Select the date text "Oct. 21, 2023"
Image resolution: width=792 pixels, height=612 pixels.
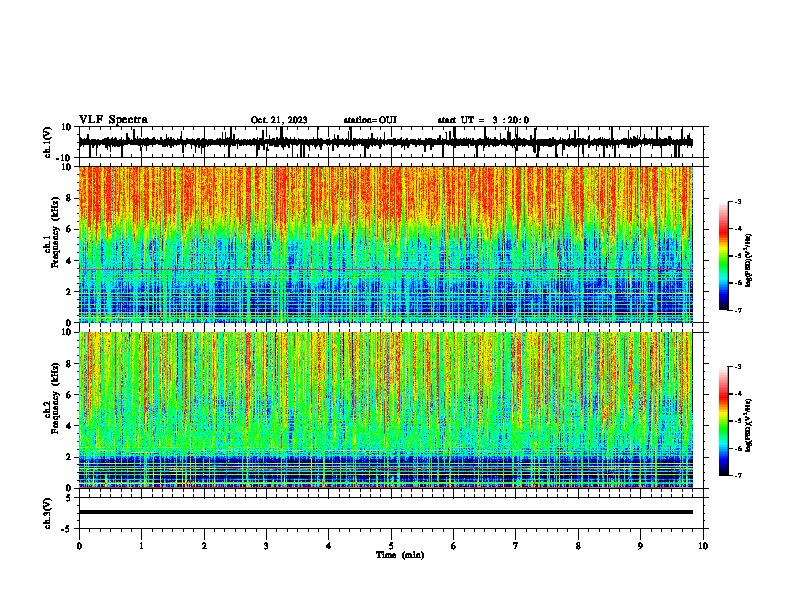tap(279, 120)
